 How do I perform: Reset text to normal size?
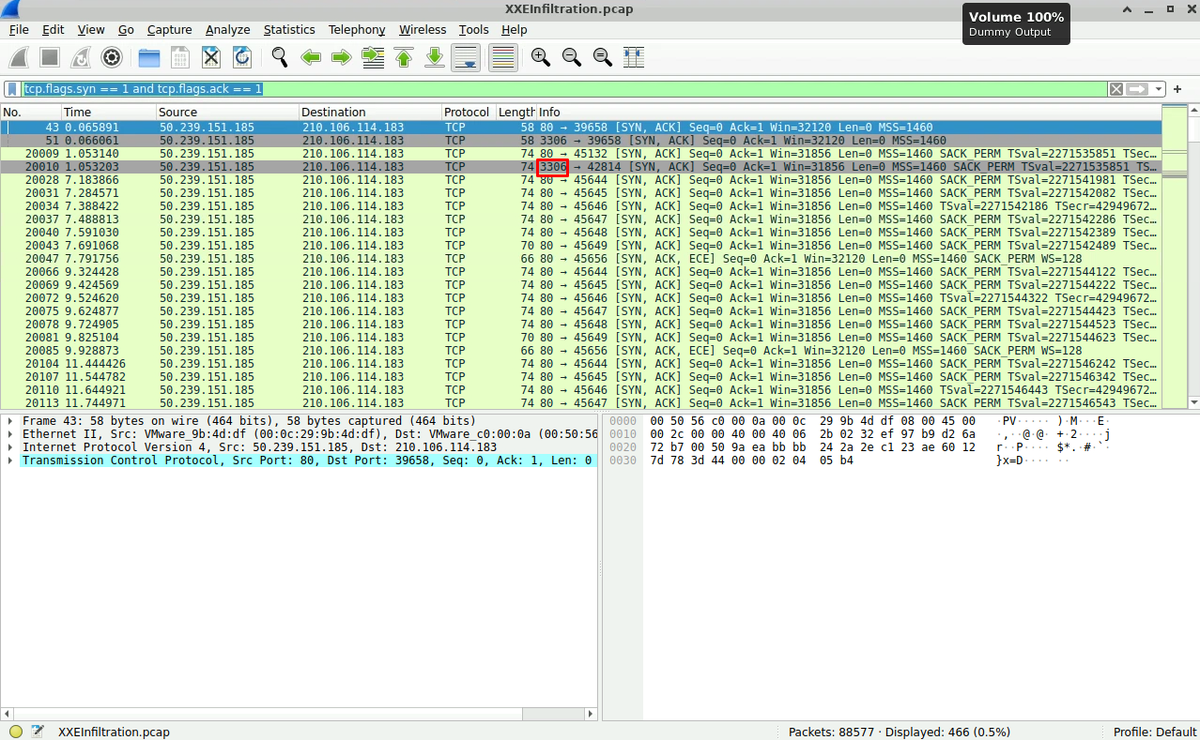click(603, 58)
